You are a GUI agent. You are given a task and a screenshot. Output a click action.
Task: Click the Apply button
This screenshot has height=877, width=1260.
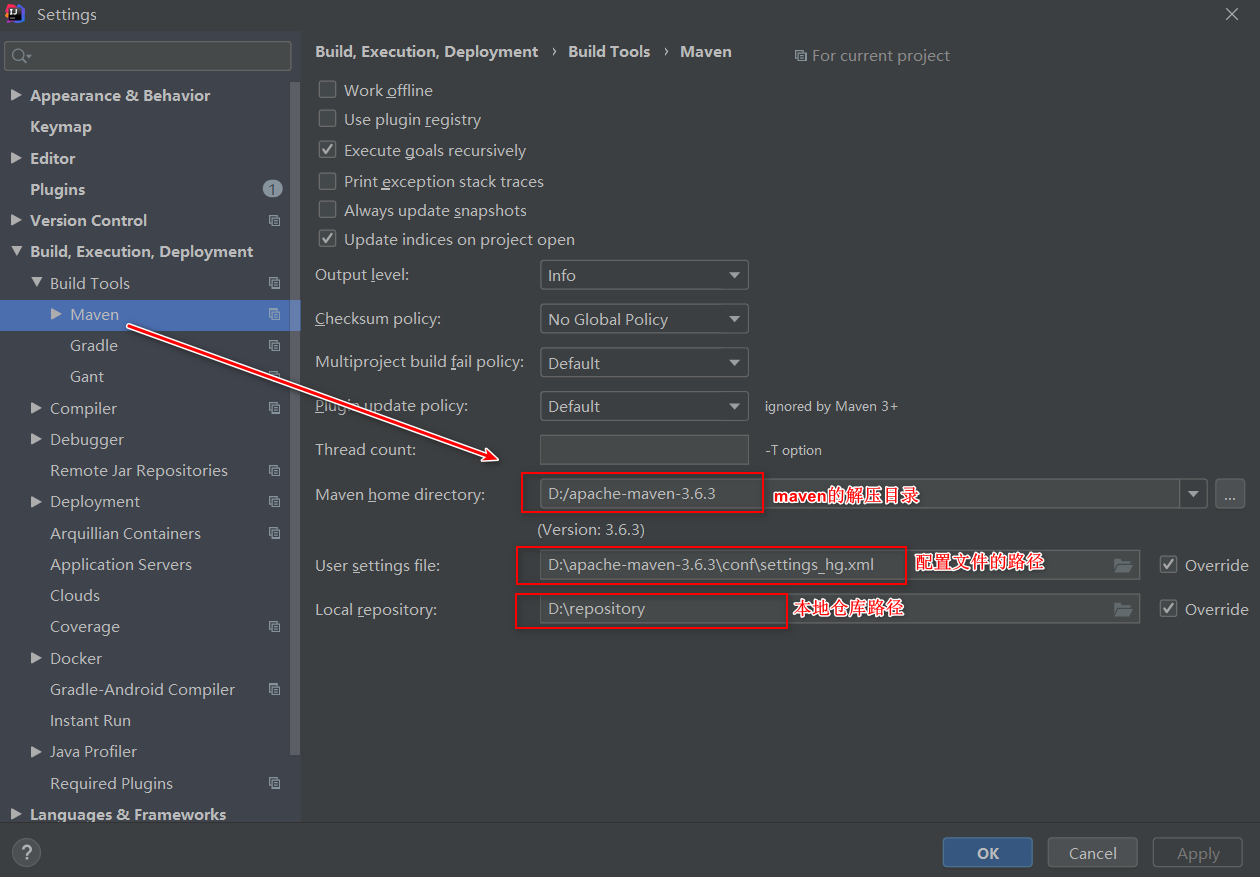point(1198,853)
